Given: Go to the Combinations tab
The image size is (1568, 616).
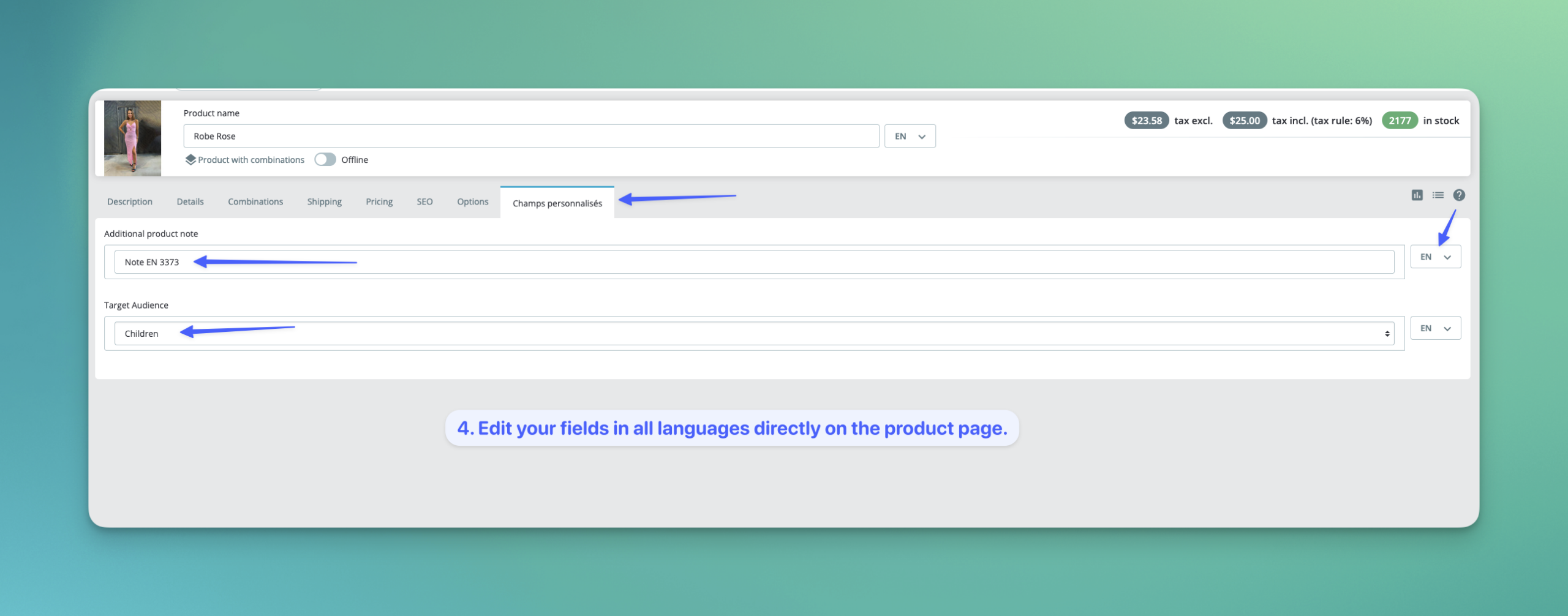Looking at the screenshot, I should 255,202.
